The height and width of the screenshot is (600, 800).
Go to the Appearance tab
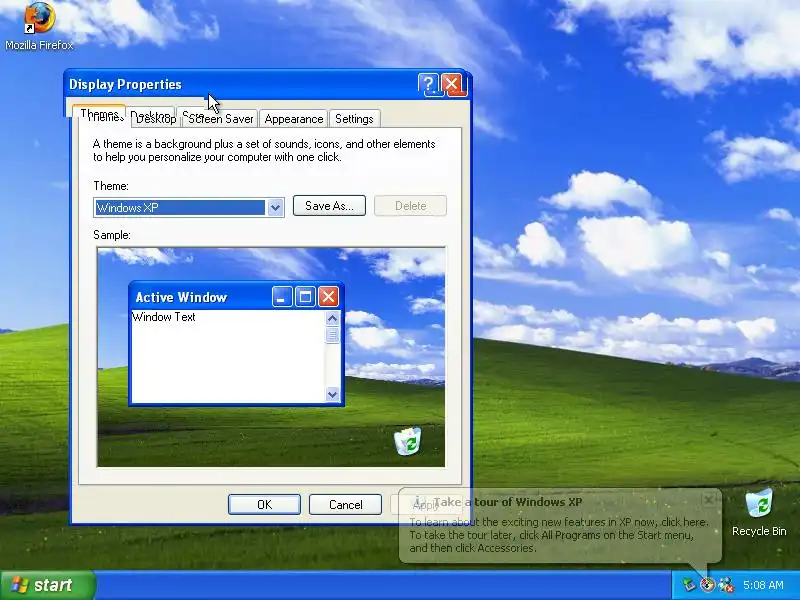coord(293,119)
